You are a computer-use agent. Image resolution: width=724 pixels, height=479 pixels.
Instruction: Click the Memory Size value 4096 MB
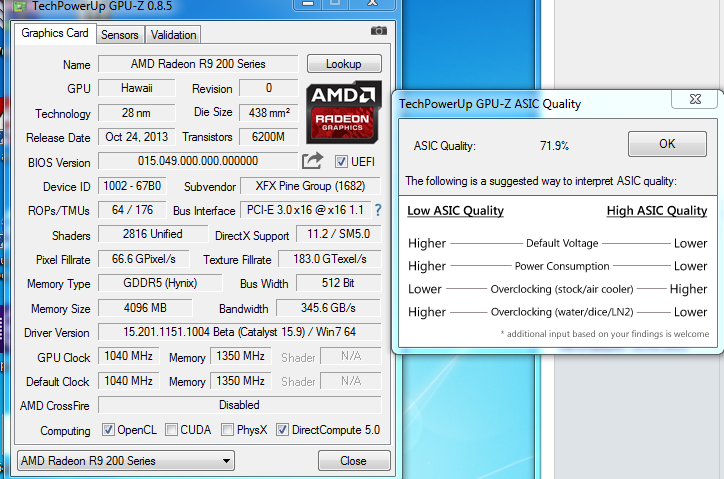(145, 308)
